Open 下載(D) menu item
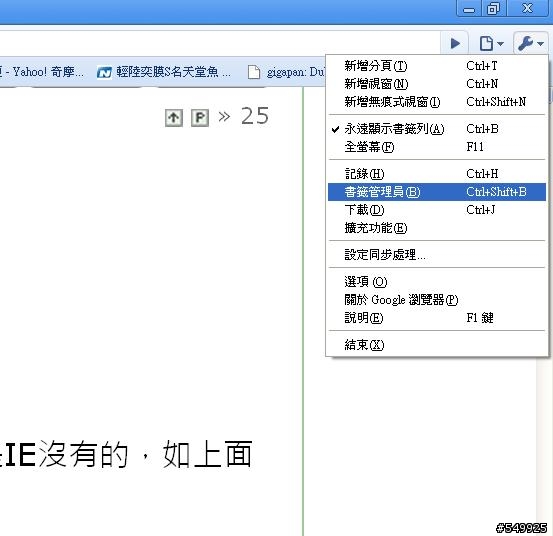 [x=437, y=210]
